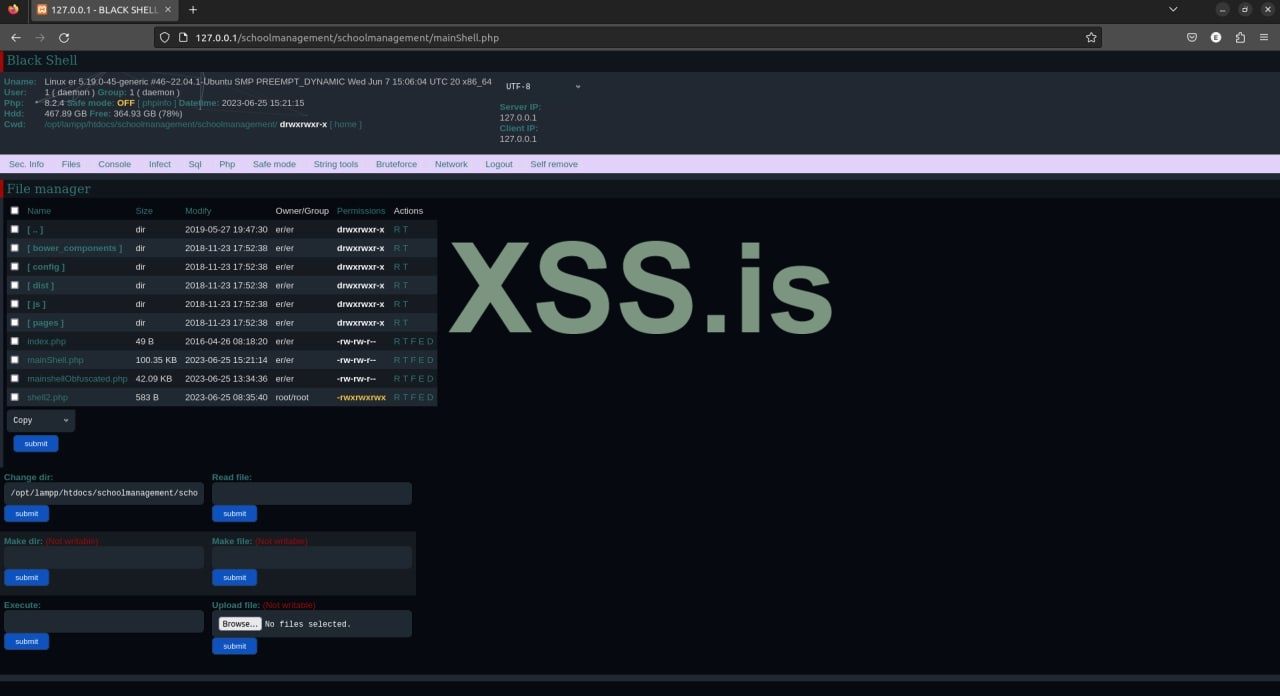
Task: Open the Firefox account avatar icon
Action: click(1216, 37)
